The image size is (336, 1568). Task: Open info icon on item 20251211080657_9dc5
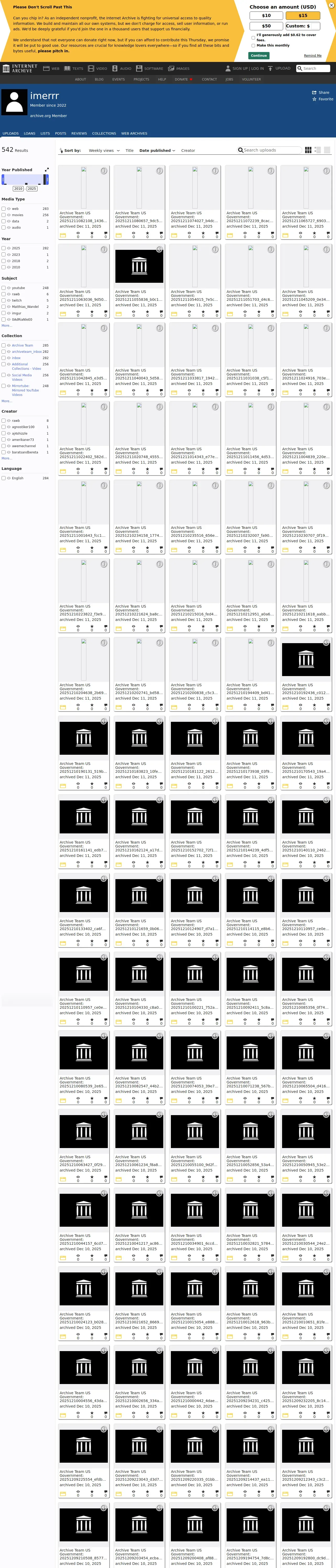160,171
